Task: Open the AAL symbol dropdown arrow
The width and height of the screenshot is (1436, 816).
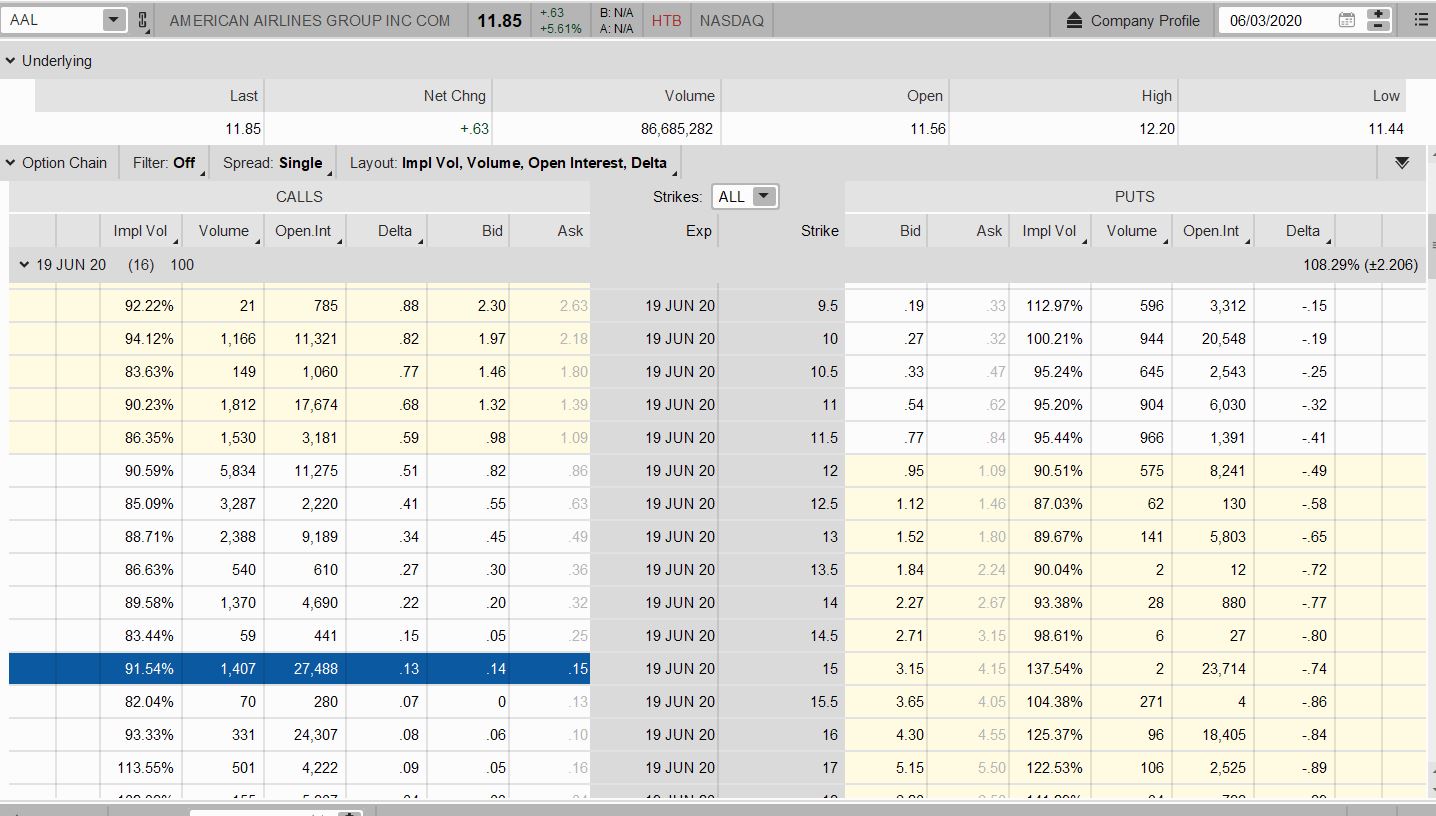Action: (x=113, y=20)
